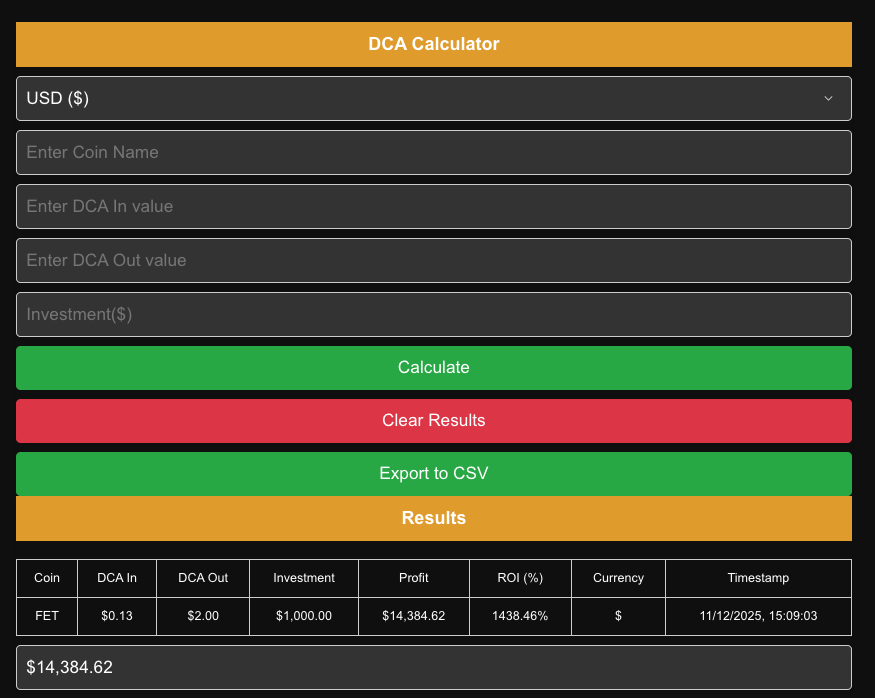Click the ROI (%) column header

click(x=520, y=578)
